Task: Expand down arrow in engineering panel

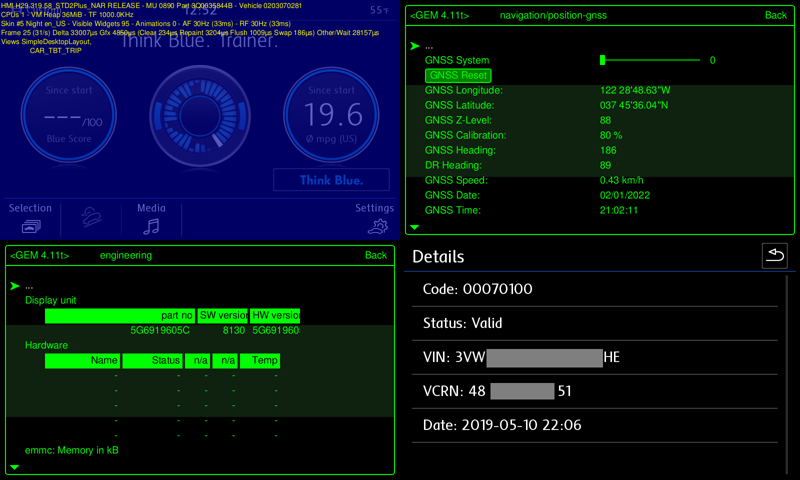Action: pos(14,467)
